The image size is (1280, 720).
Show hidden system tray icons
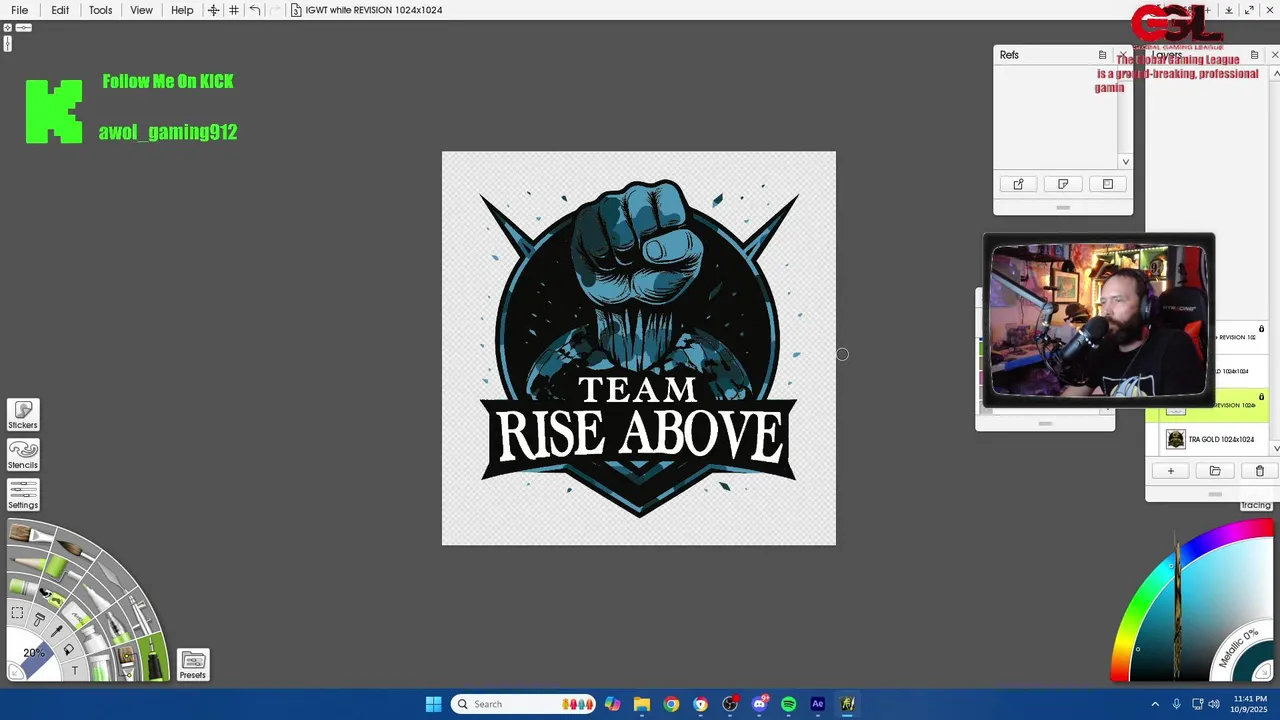(x=1155, y=704)
